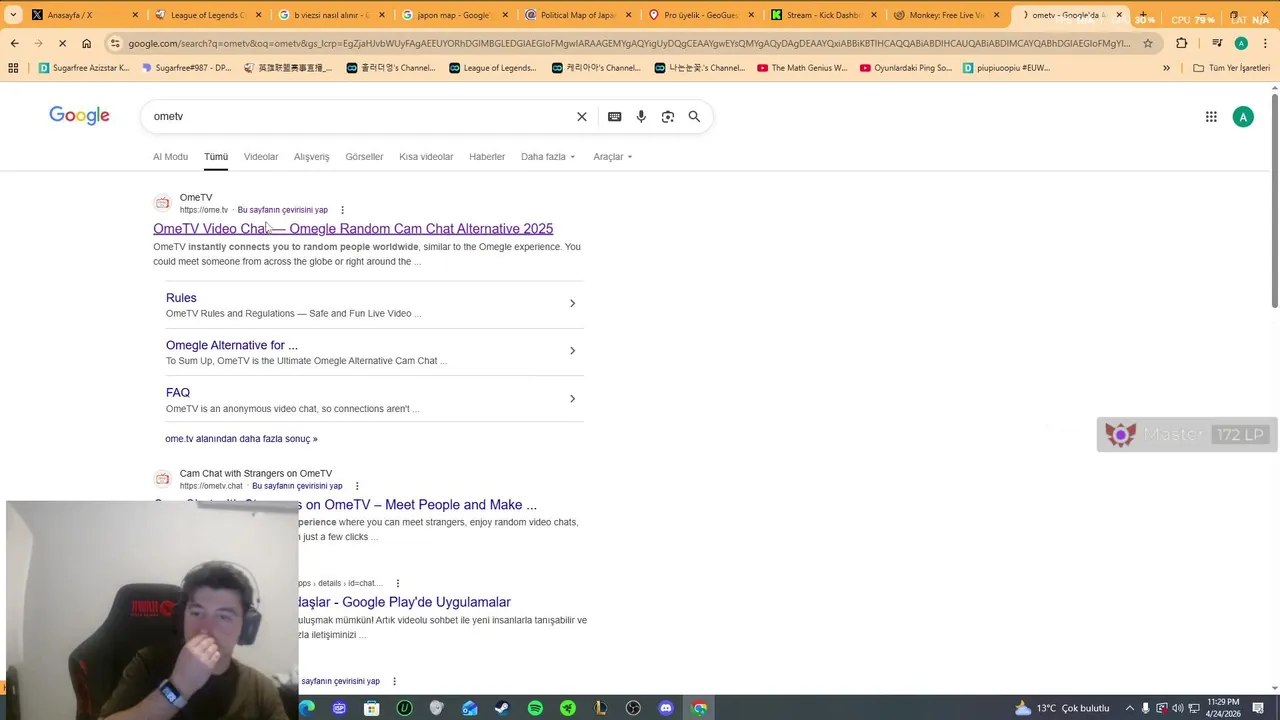
Task: Open OmeTV Video Chat result link
Action: [x=353, y=229]
